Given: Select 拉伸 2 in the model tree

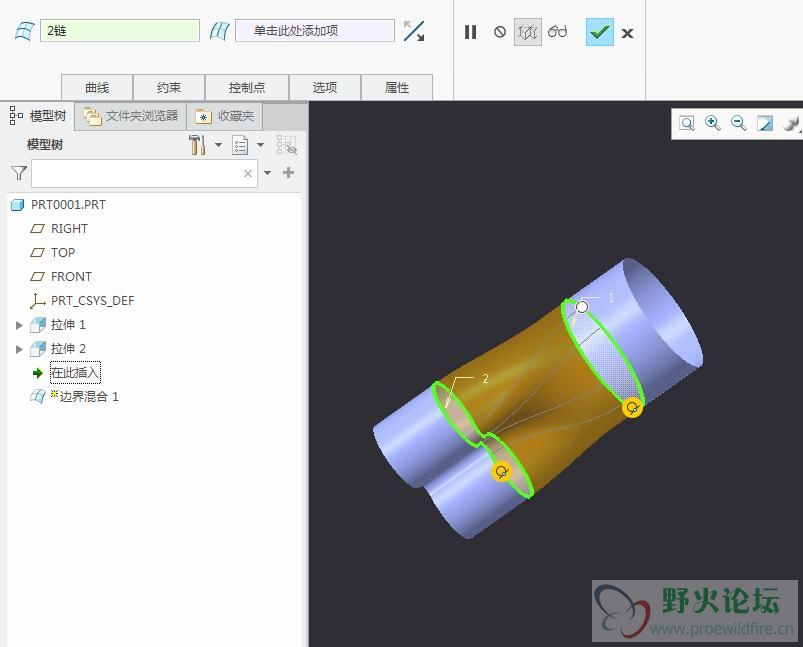Looking at the screenshot, I should (68, 349).
